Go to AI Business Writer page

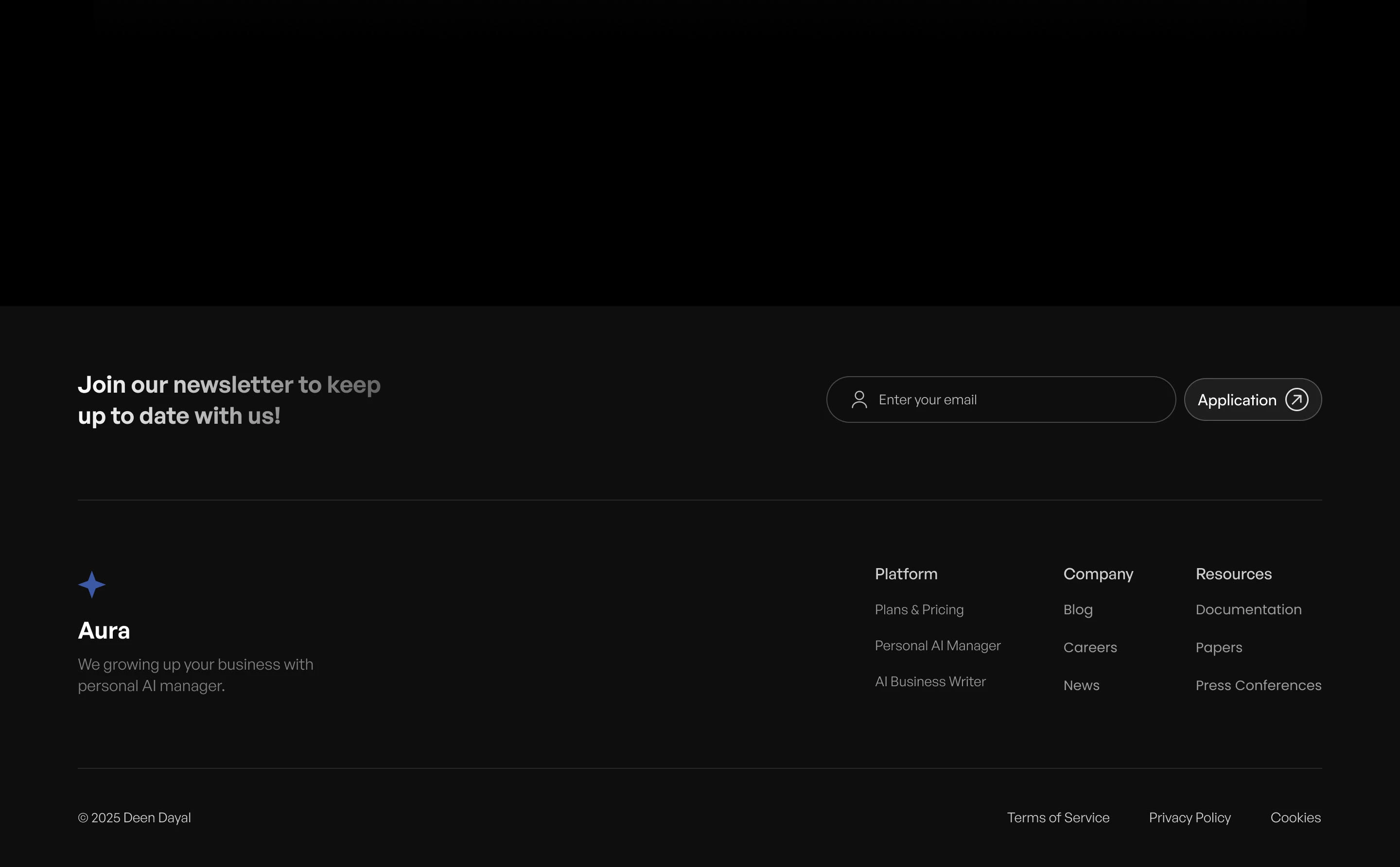tap(930, 682)
